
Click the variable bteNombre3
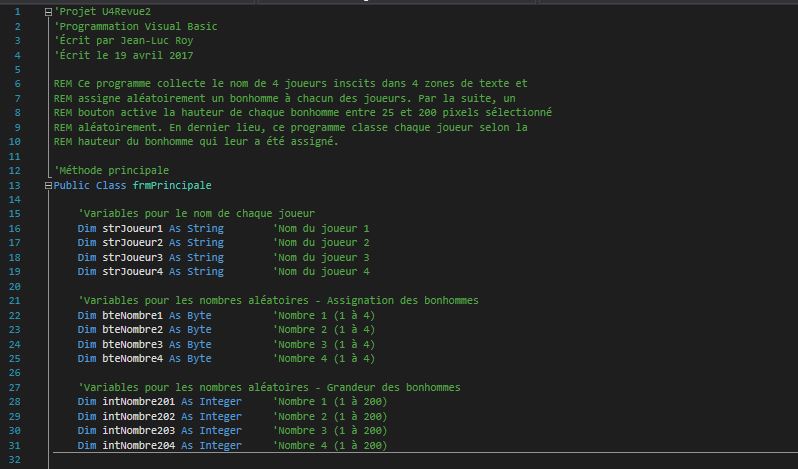pos(132,344)
